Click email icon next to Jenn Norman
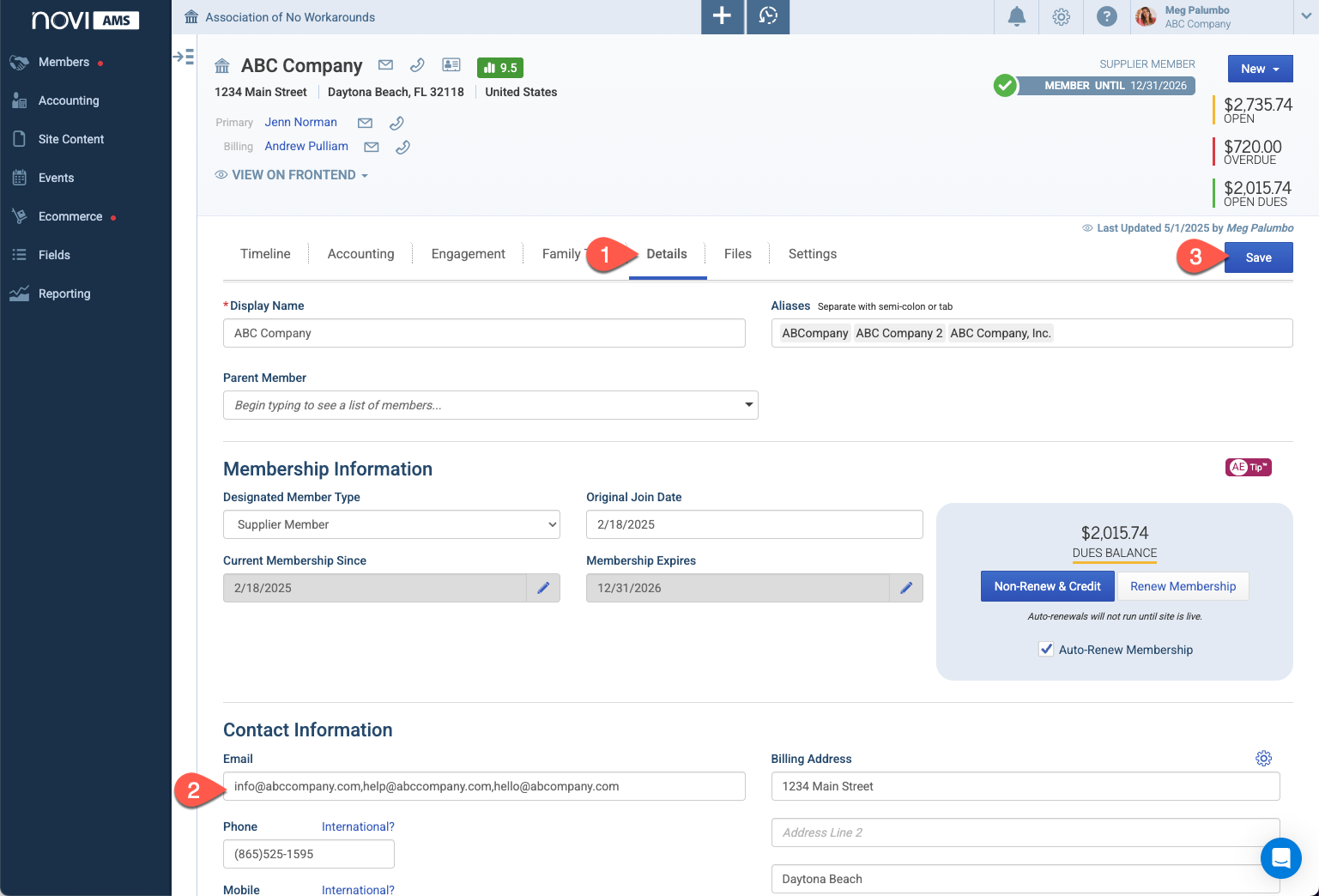Screen dimensions: 1319x896 (365, 123)
